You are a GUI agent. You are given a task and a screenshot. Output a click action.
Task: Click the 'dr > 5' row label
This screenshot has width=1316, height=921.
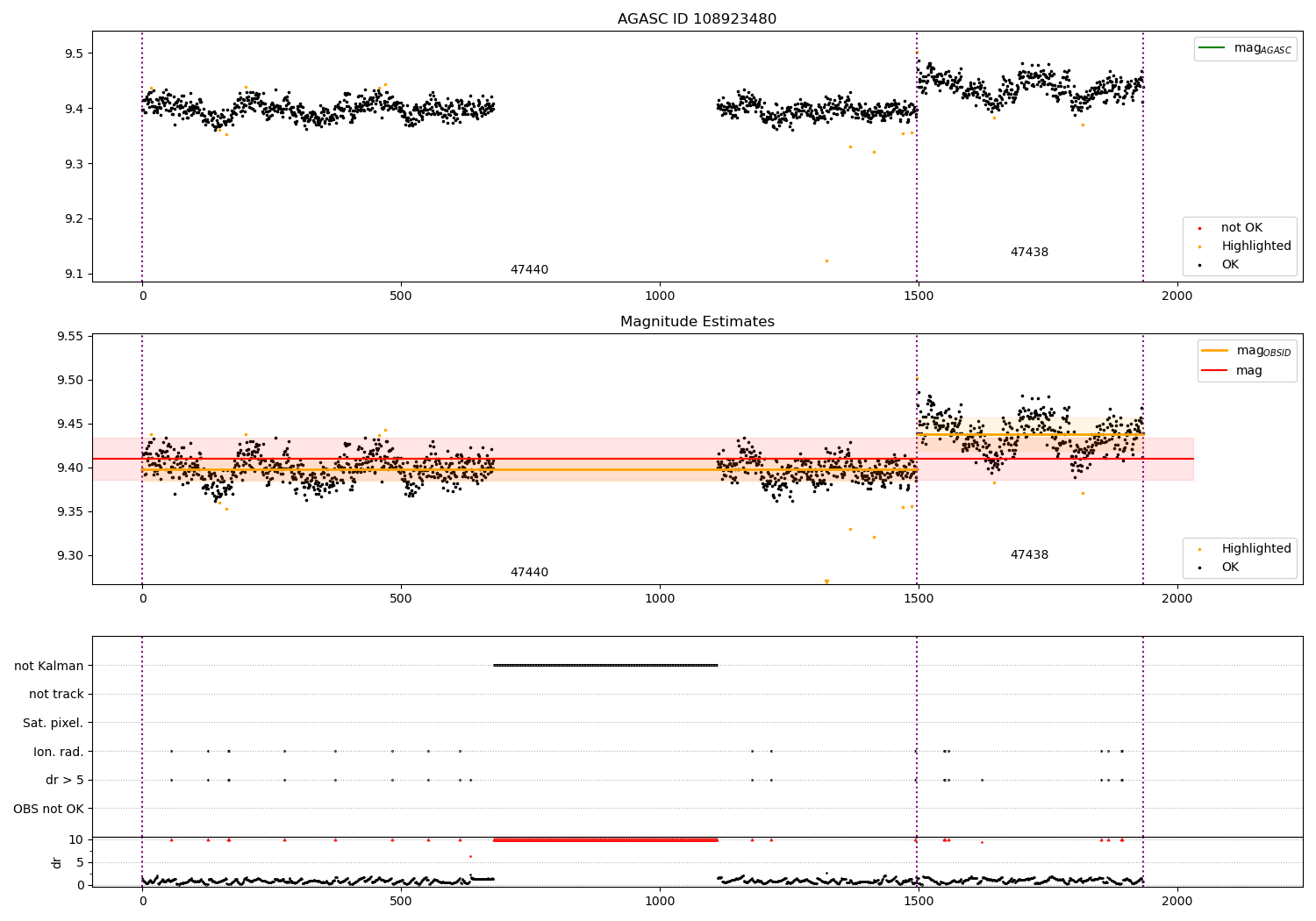65,781
